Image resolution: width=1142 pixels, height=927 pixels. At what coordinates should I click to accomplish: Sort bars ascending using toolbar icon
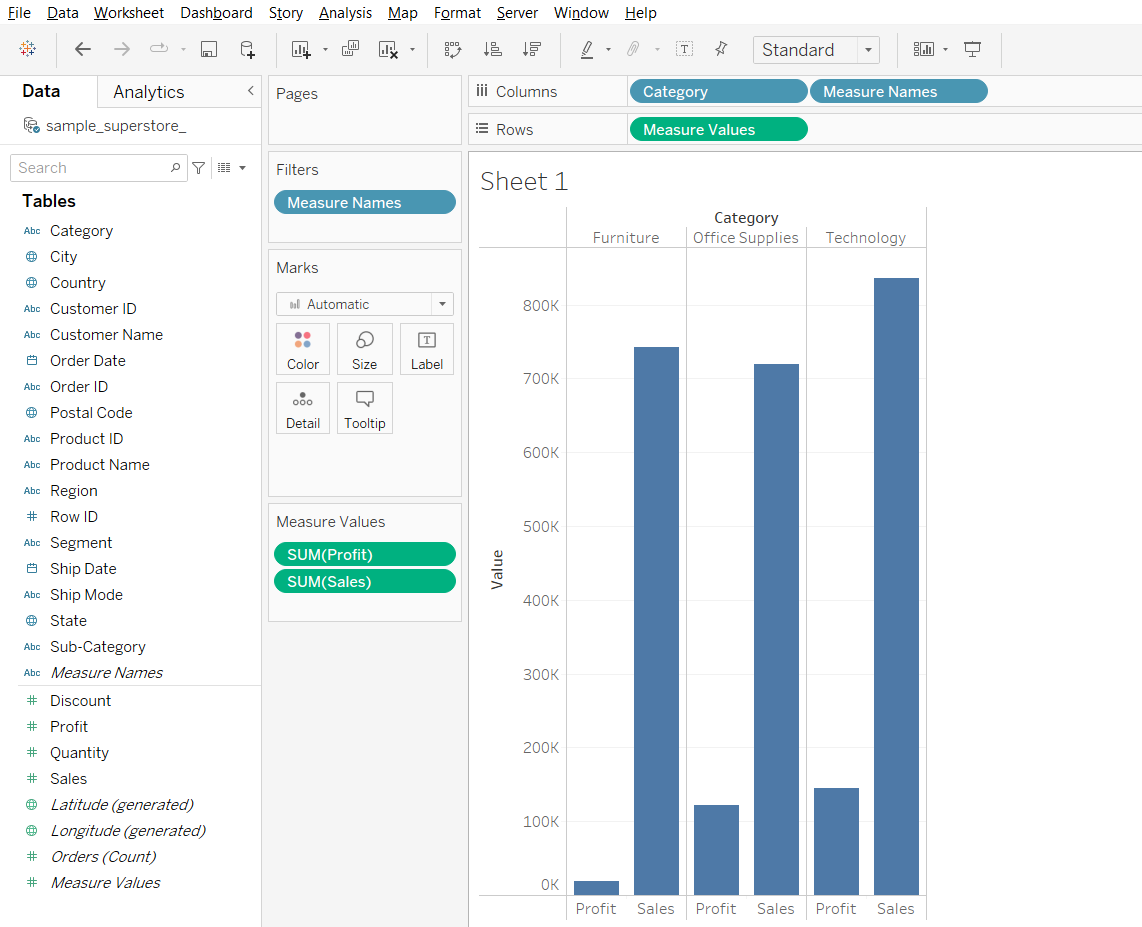492,49
